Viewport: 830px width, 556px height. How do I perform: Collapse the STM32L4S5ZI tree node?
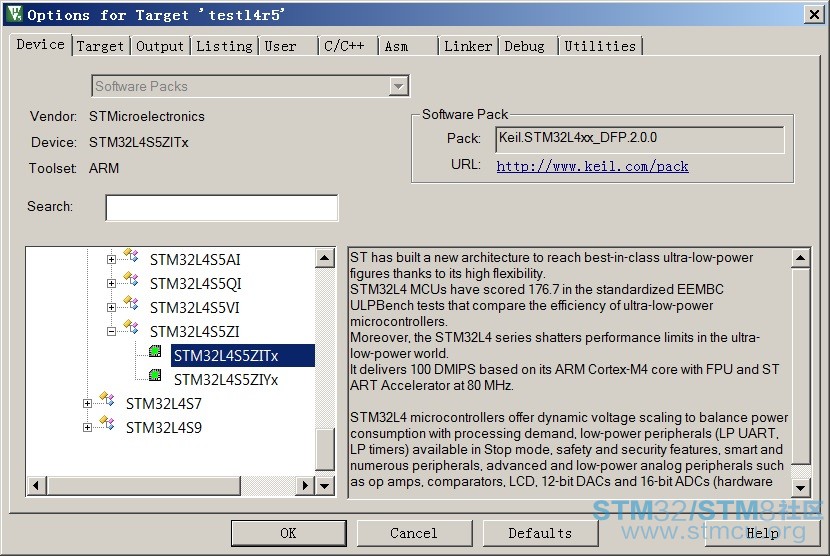[111, 331]
